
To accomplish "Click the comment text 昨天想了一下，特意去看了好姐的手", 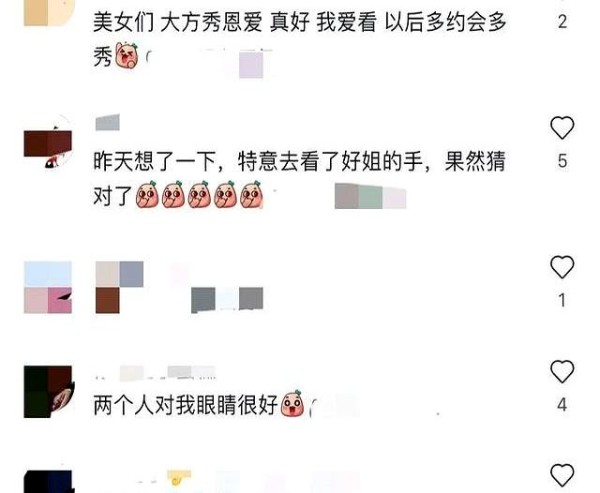I will coord(258,161).
